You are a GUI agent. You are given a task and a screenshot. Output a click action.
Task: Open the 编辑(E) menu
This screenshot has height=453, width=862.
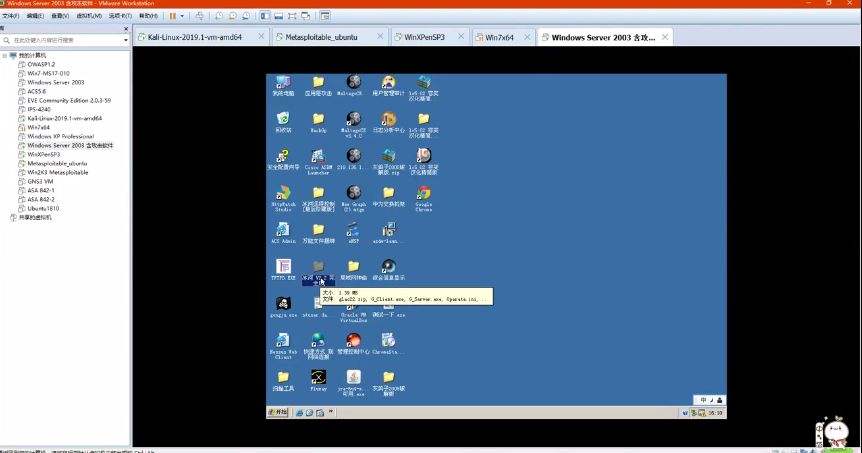(x=35, y=16)
